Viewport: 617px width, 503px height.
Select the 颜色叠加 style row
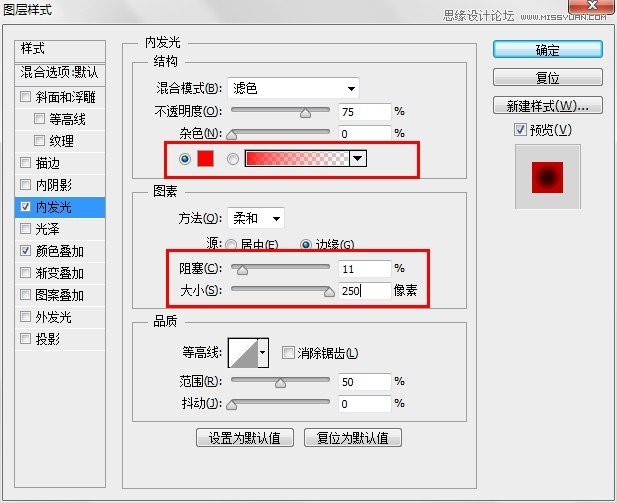click(x=60, y=251)
